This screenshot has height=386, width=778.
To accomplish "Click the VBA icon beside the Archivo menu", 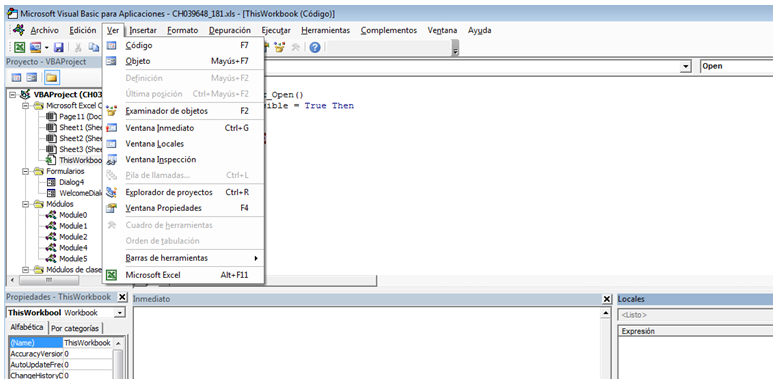I will pos(20,30).
